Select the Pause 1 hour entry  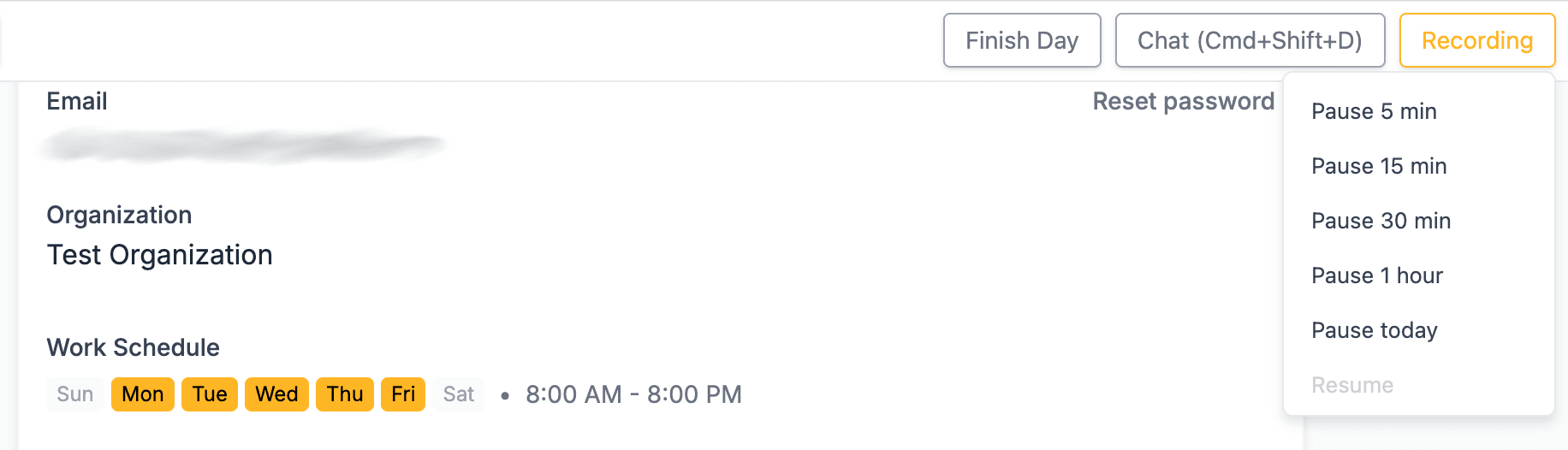click(x=1377, y=275)
